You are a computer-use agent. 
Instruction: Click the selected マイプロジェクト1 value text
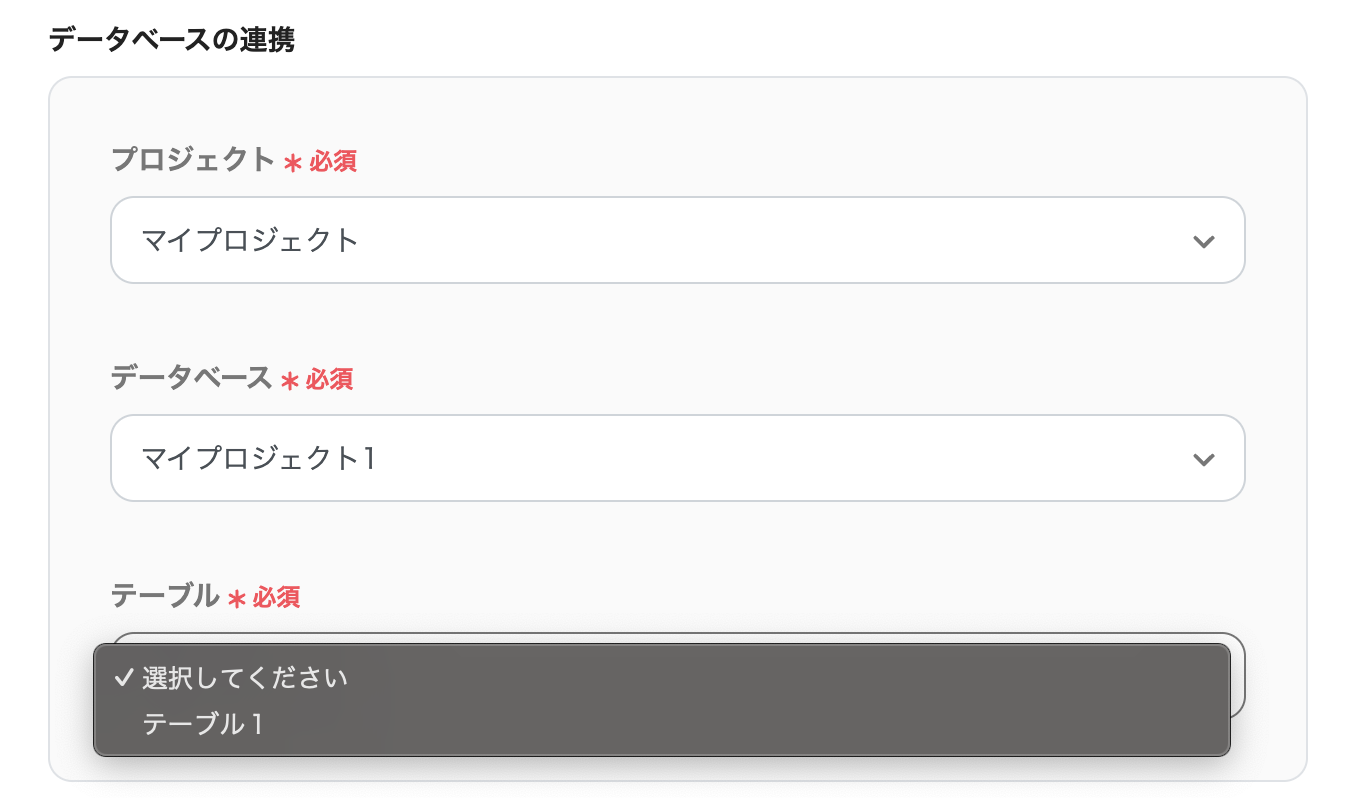tap(259, 459)
